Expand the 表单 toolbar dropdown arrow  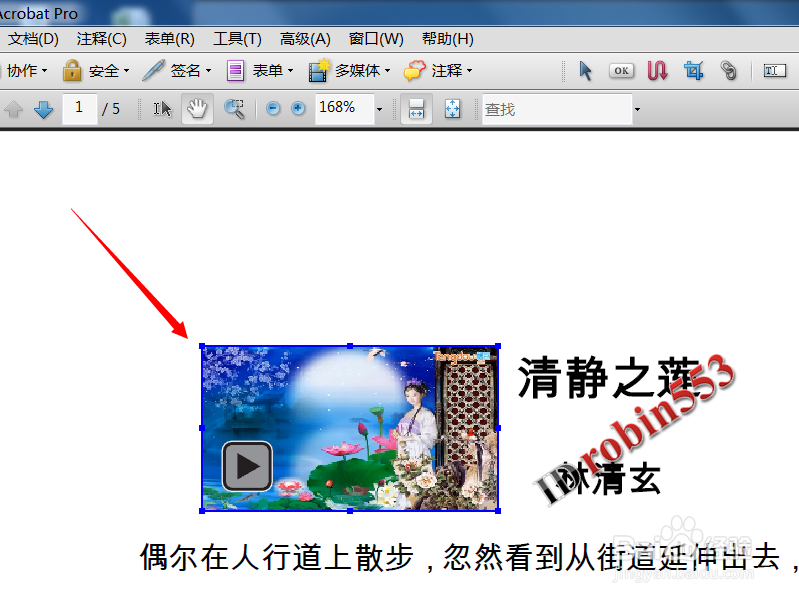click(290, 71)
